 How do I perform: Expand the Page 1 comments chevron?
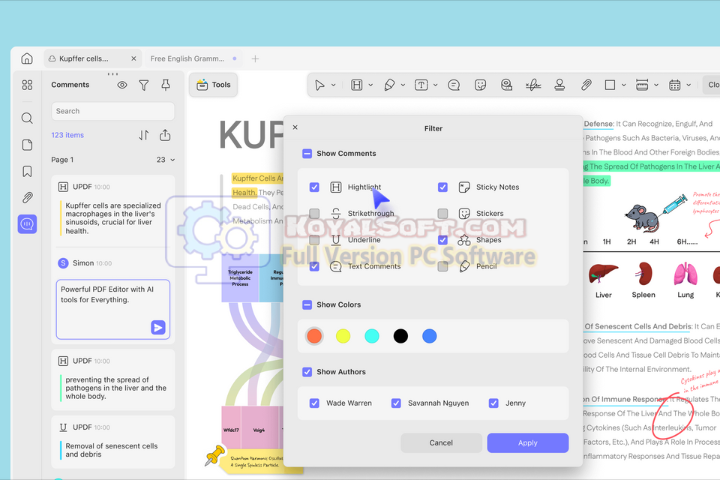click(173, 160)
